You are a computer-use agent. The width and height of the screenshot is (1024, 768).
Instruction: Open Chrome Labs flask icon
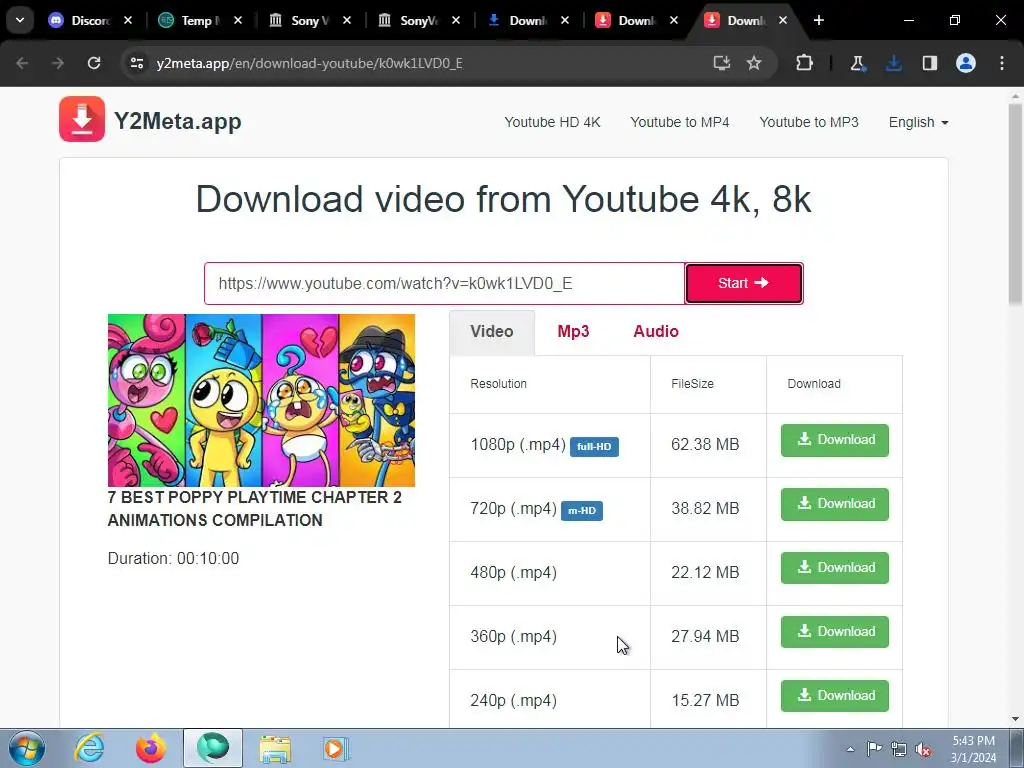(x=857, y=63)
